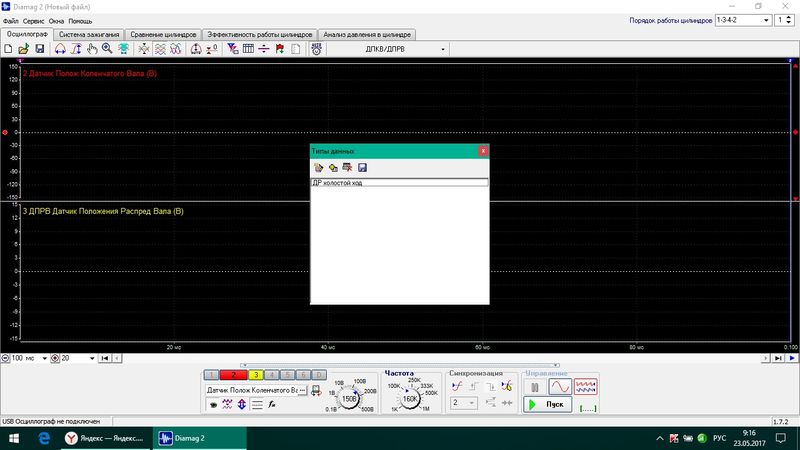Viewport: 800px width, 450px height.
Task: Save the oscillogram with the floppy icon
Action: 40,49
